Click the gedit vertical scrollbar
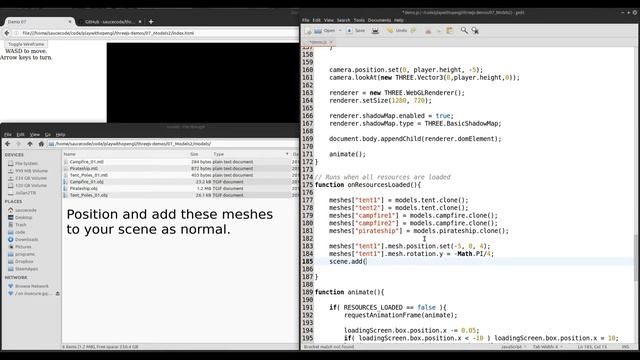The height and width of the screenshot is (360, 640). click(x=636, y=258)
